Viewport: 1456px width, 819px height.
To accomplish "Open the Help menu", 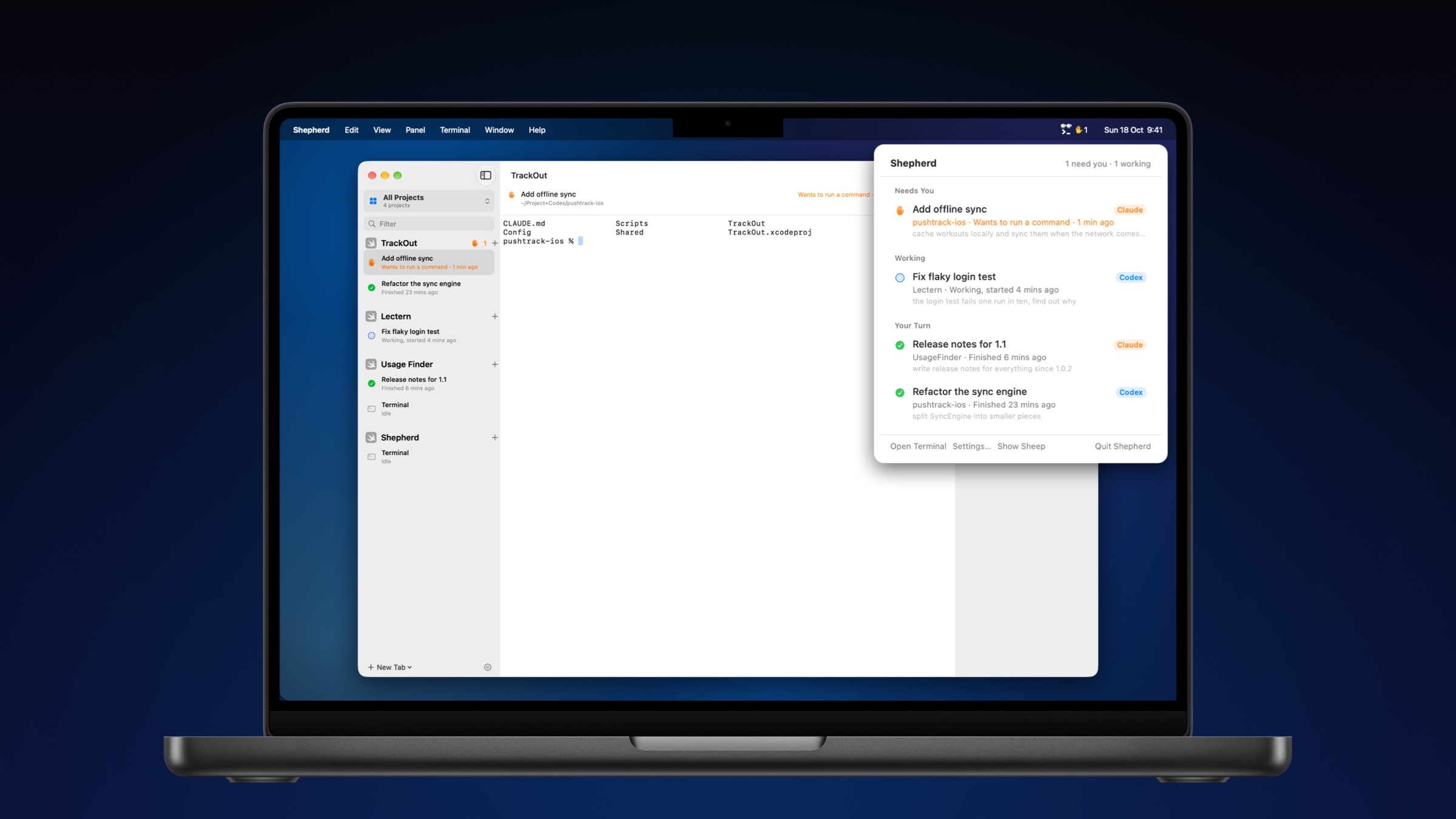I will coord(536,130).
